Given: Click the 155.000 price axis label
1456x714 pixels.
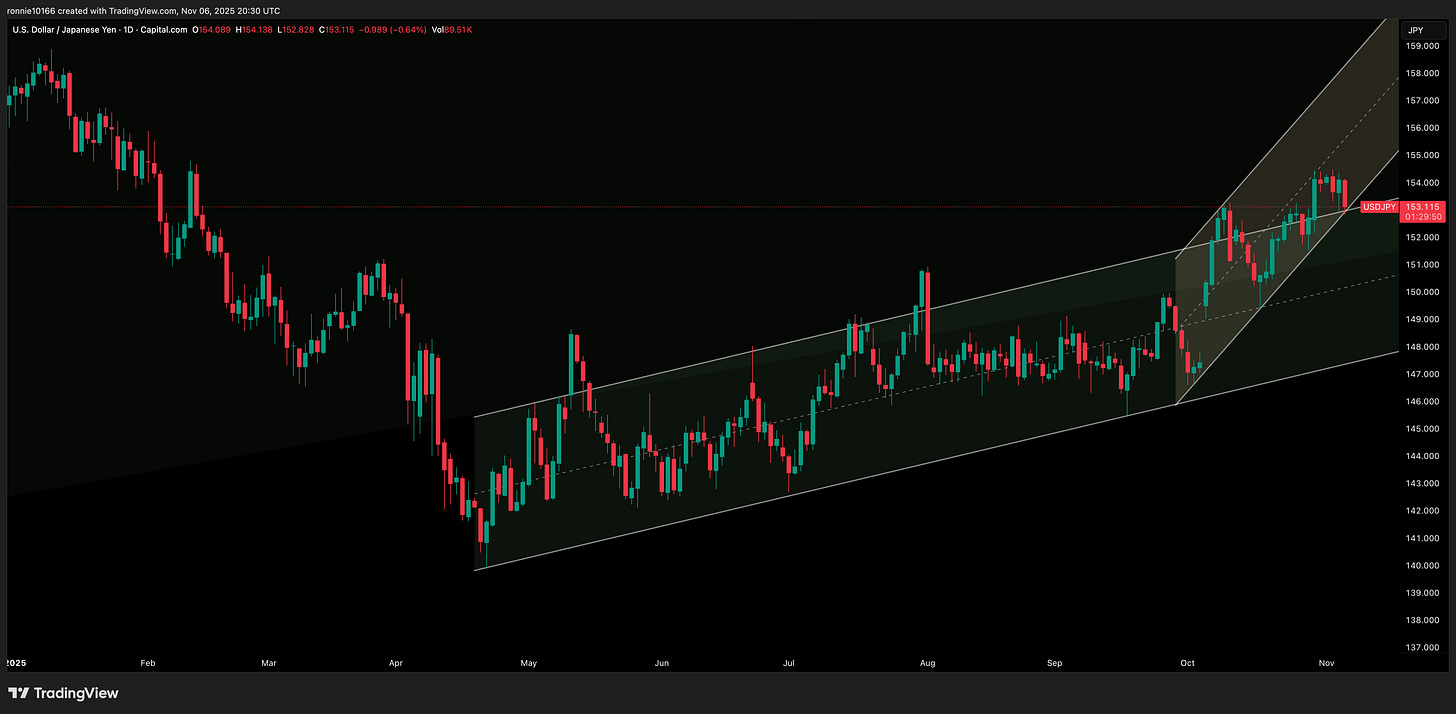Looking at the screenshot, I should 1423,155.
